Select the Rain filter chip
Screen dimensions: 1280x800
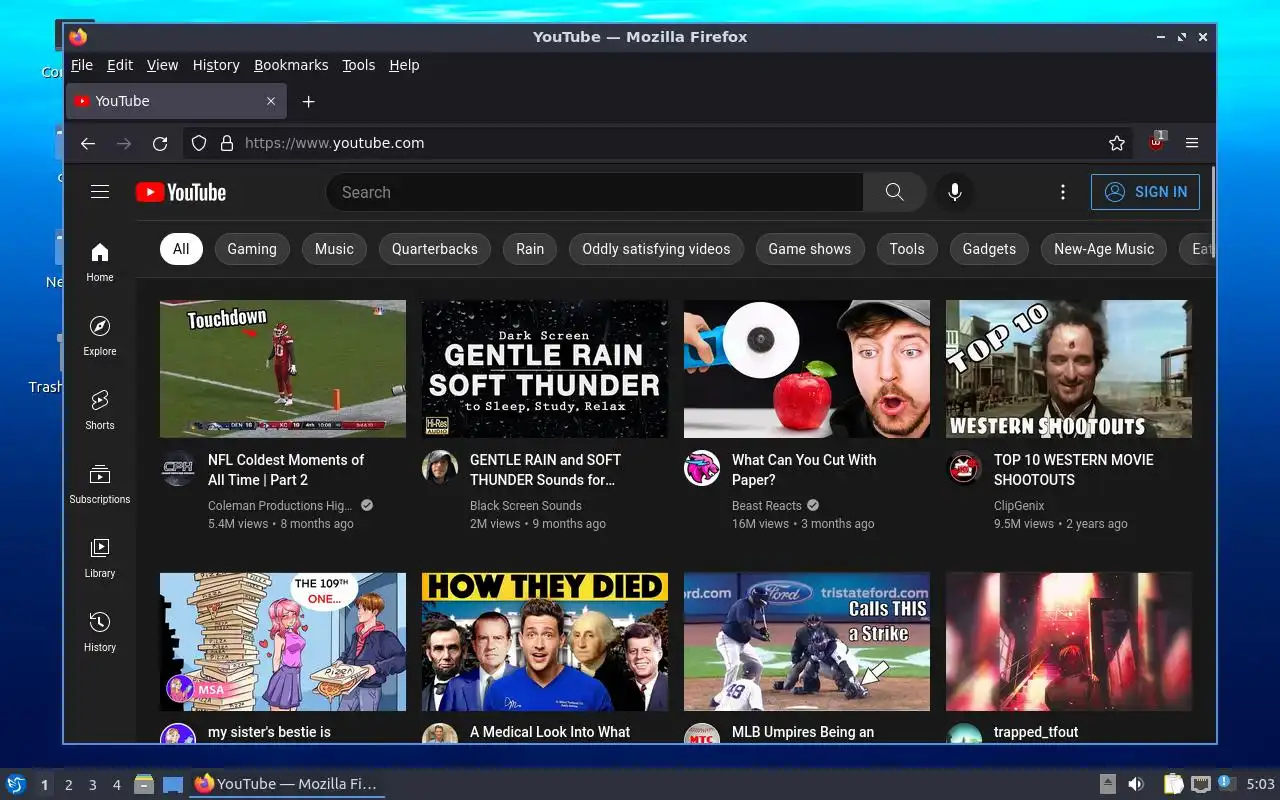click(530, 249)
